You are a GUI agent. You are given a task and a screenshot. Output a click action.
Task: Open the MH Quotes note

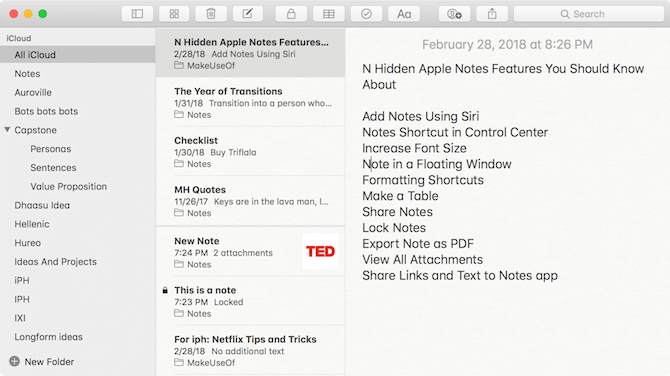250,201
